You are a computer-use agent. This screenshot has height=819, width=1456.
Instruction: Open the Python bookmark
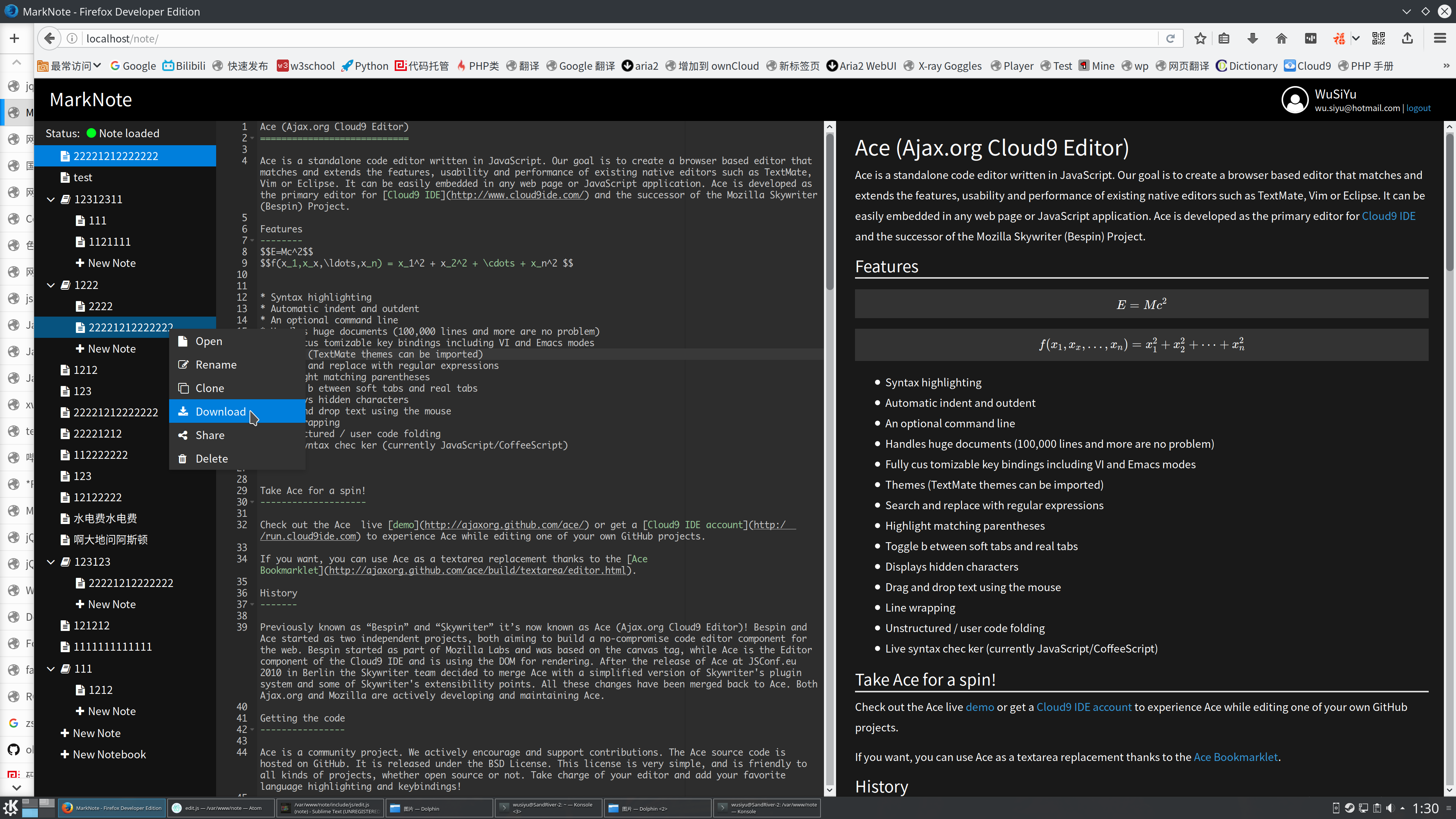(x=364, y=66)
